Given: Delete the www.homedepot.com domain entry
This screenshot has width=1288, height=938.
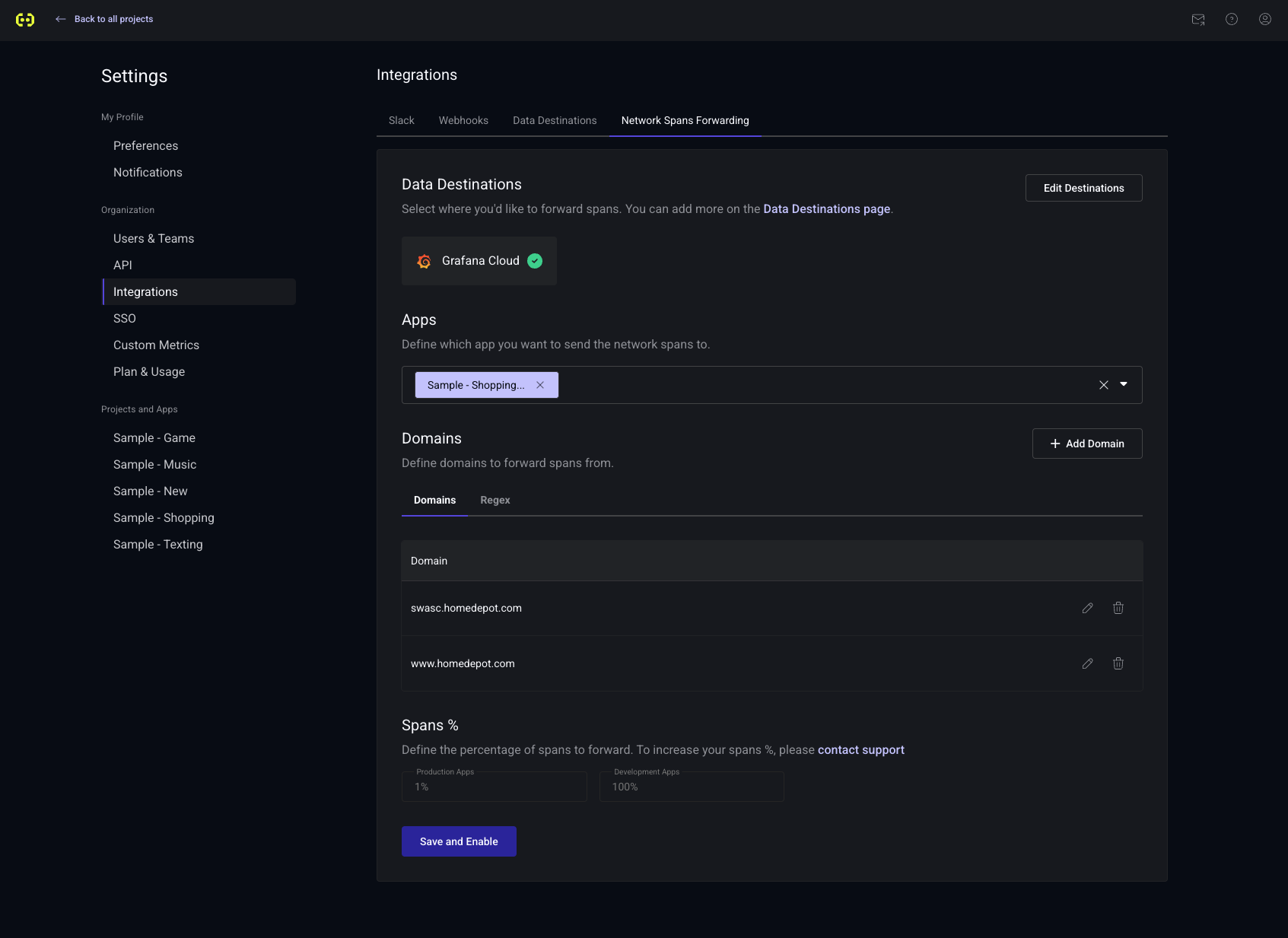Looking at the screenshot, I should click(x=1118, y=663).
